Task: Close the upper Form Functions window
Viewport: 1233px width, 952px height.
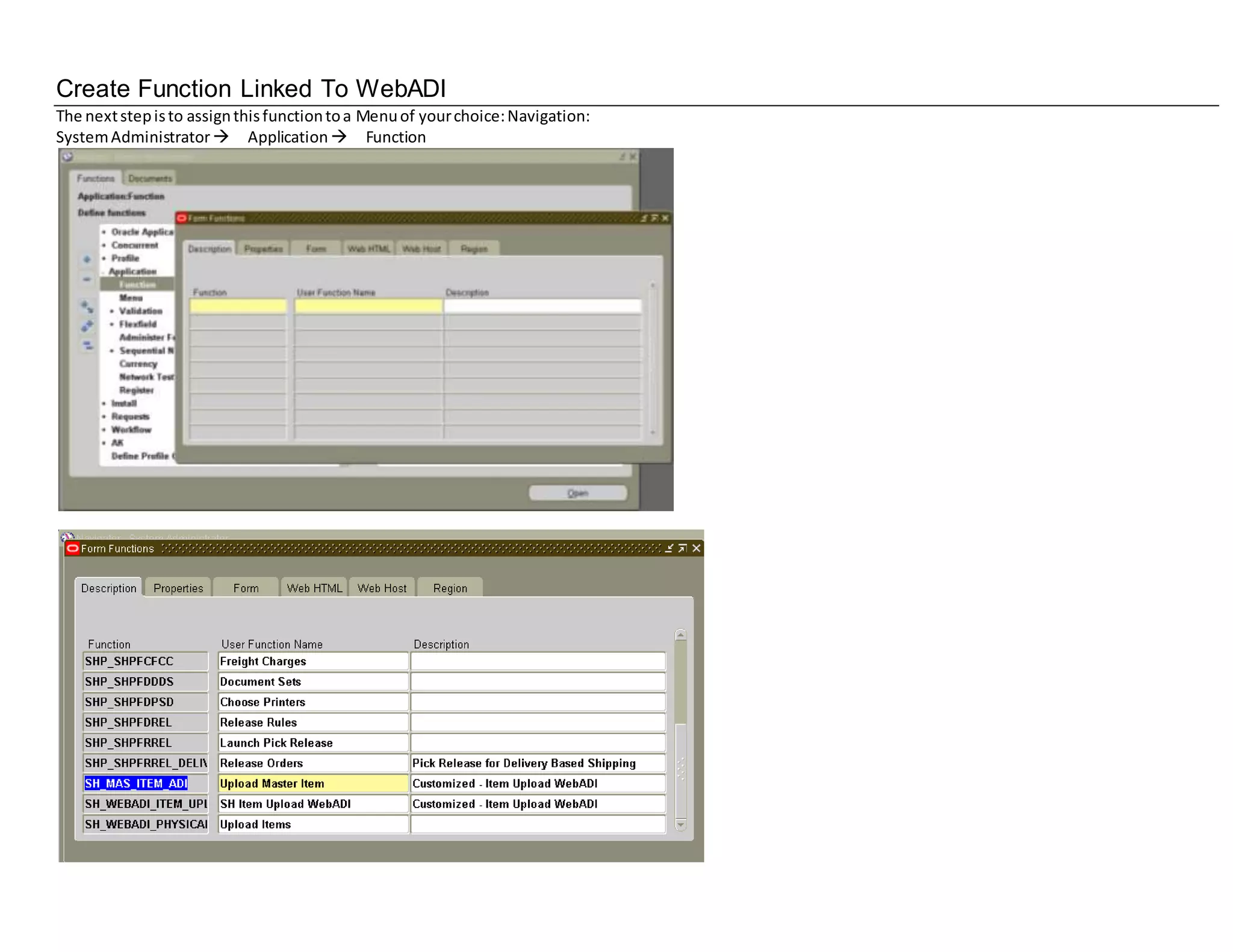Action: click(x=665, y=218)
